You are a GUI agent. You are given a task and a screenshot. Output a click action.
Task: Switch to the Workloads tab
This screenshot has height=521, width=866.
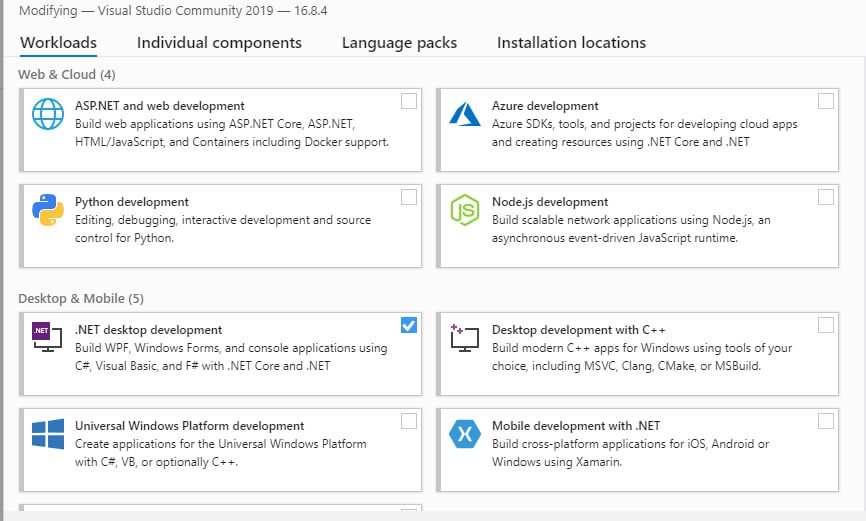click(x=59, y=43)
